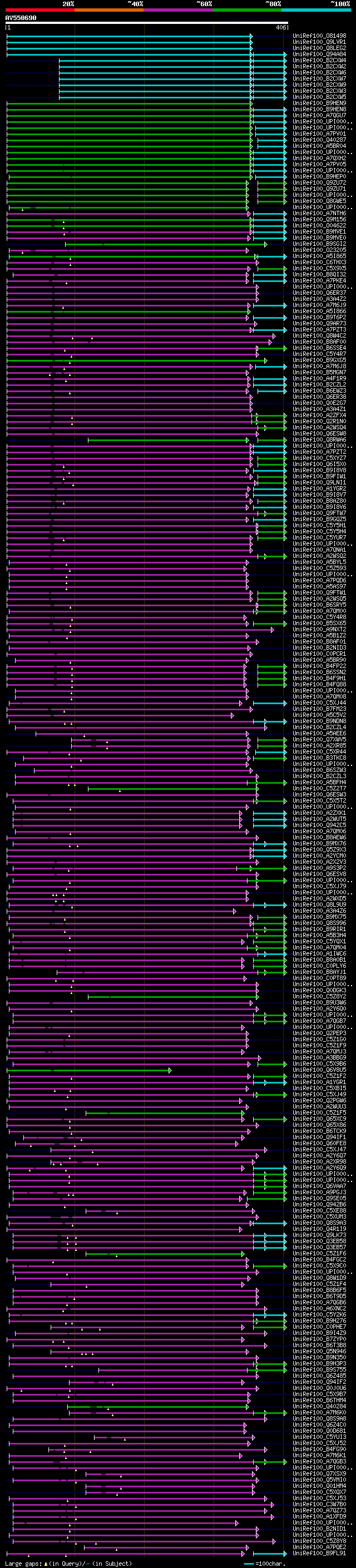356x1568 pixels.
Task: Click the green ~80% identity legend bar
Action: (x=247, y=10)
